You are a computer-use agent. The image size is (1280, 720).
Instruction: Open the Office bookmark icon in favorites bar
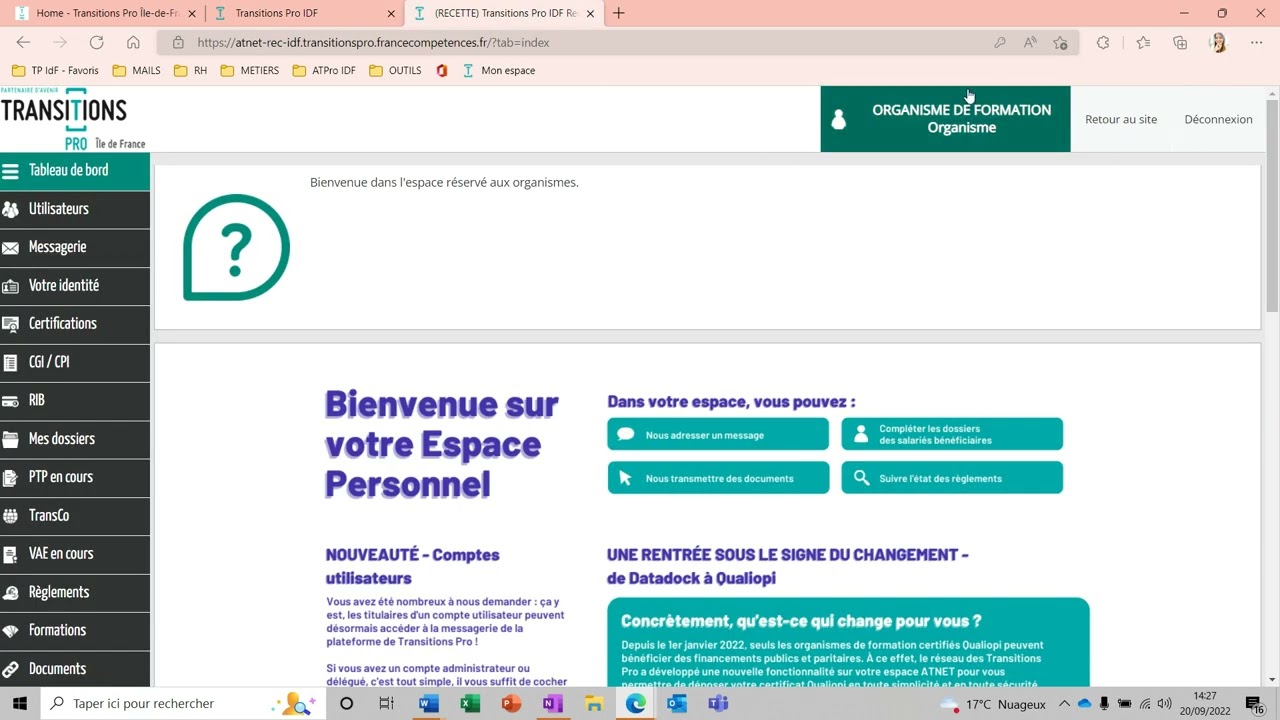pyautogui.click(x=441, y=71)
